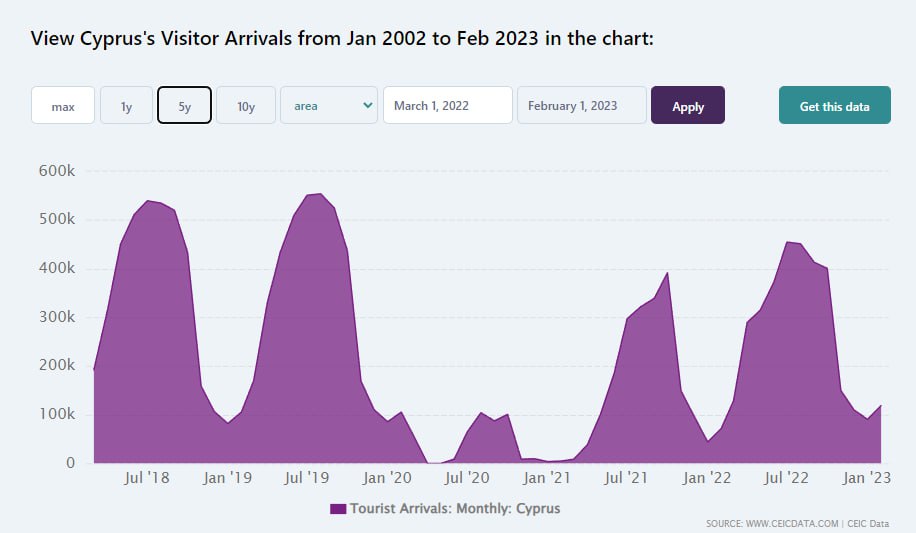Click the dropdown chevron beside area
Viewport: 916px width, 533px height.
point(367,105)
